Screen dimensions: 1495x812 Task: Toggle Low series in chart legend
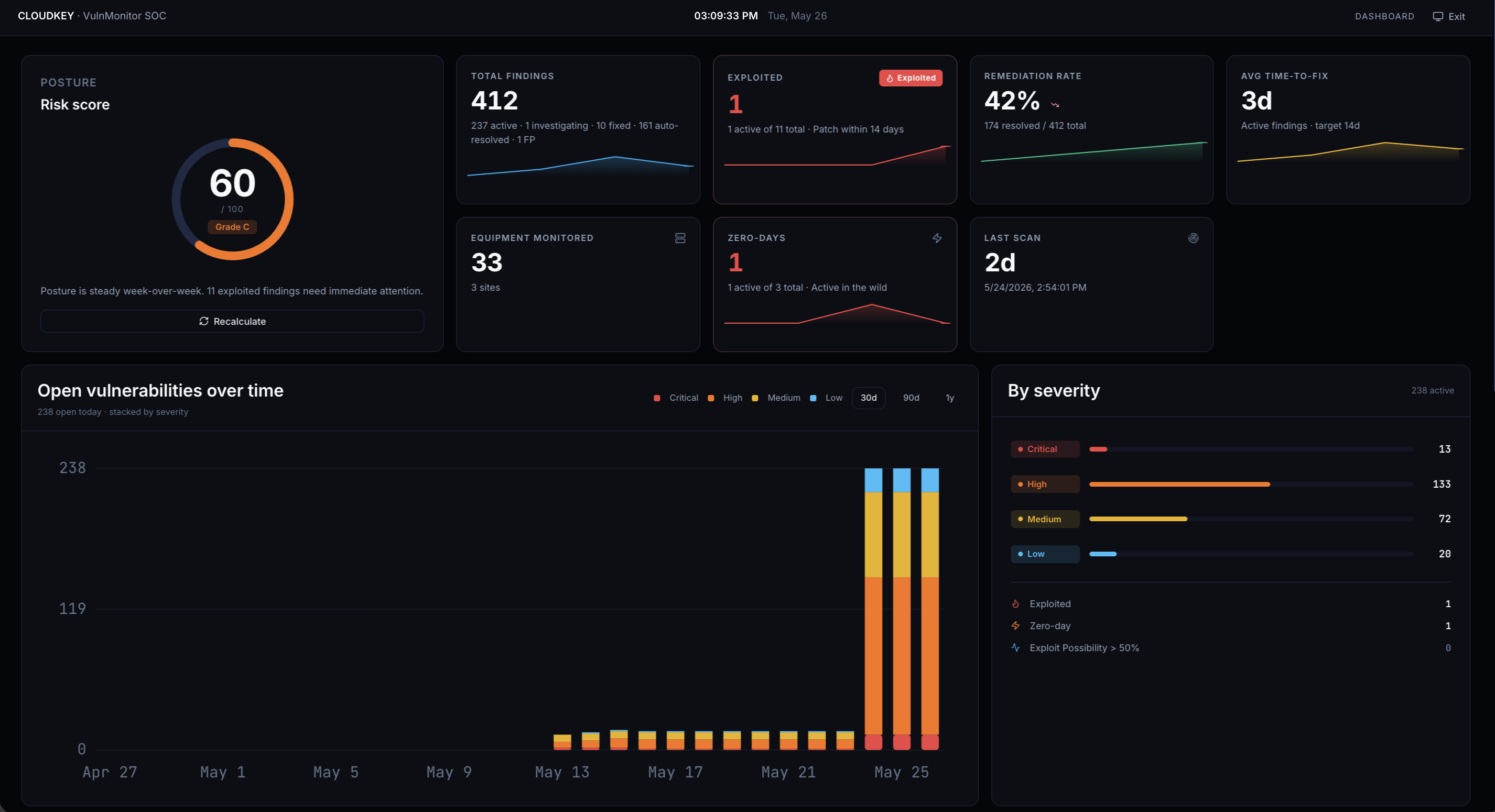[x=826, y=398]
